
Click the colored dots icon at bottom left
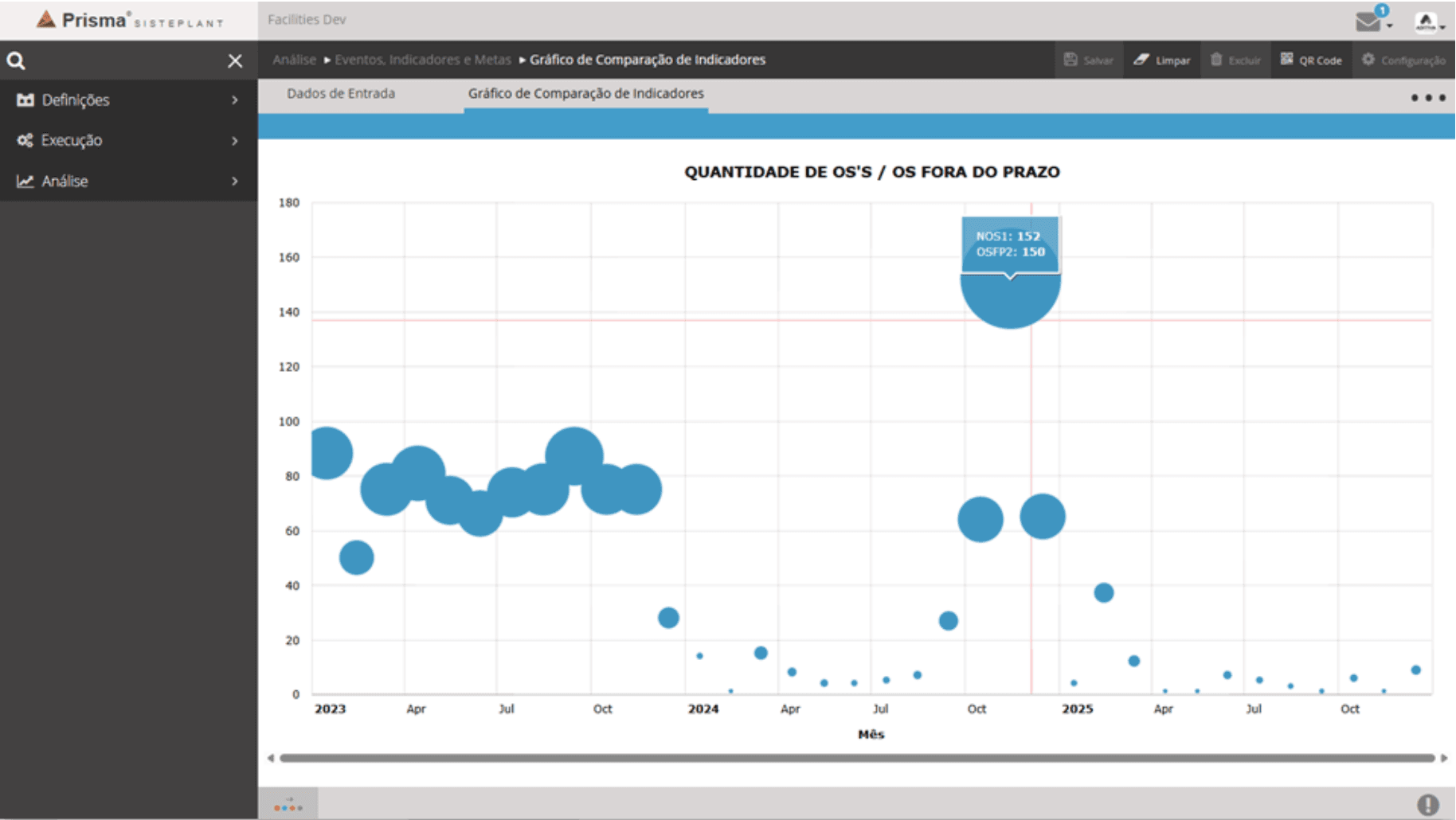click(288, 804)
